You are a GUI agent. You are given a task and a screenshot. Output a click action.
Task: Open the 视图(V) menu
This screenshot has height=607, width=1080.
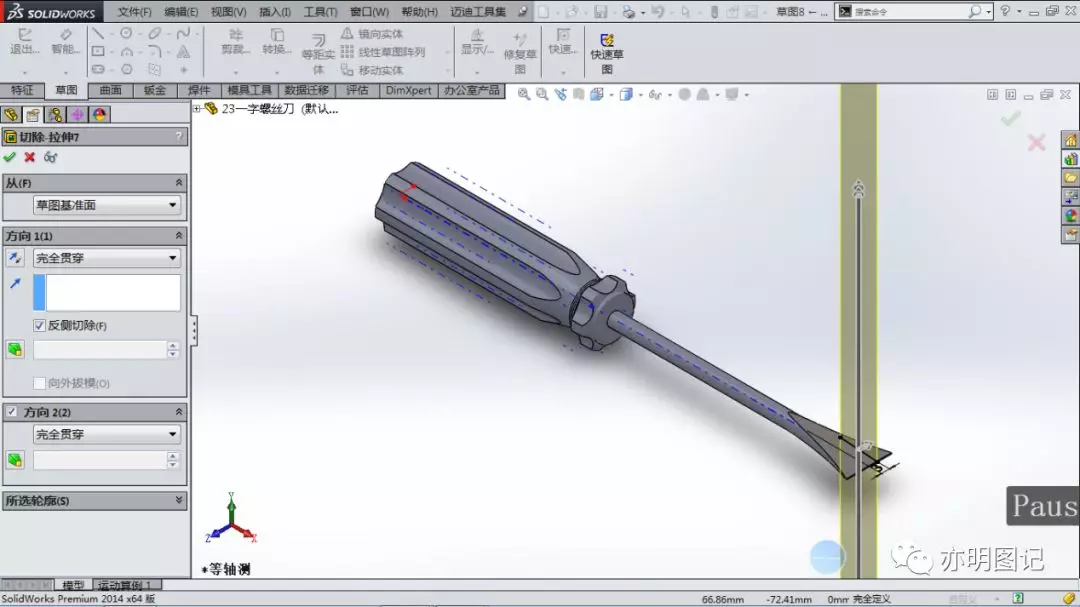coord(228,12)
